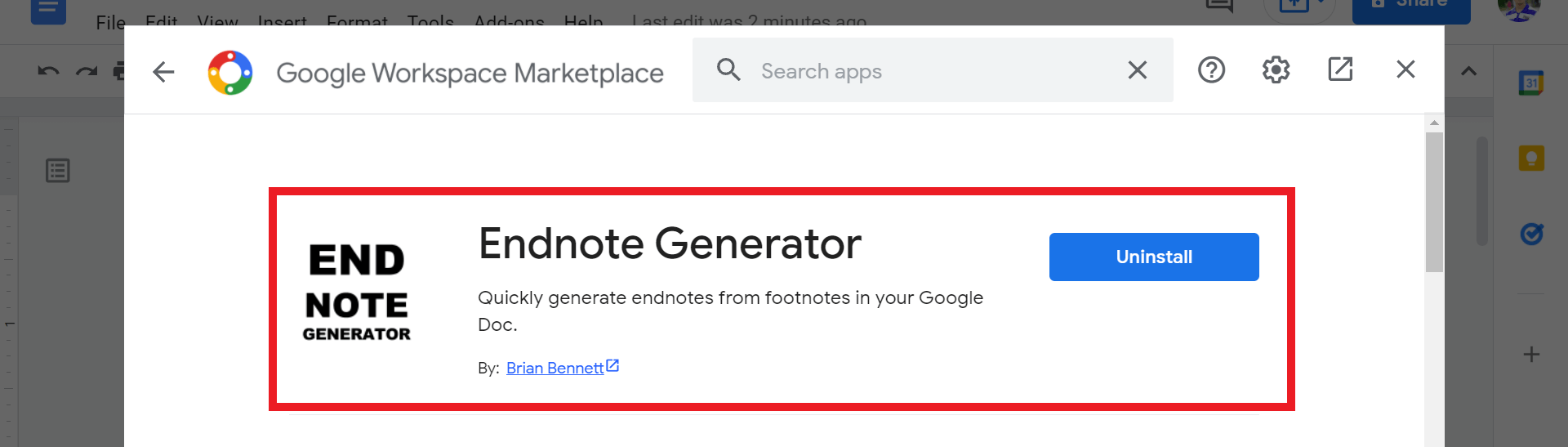Screen dimensions: 1568x447
Task: Click the Redo icon in Docs toolbar
Action: (87, 71)
